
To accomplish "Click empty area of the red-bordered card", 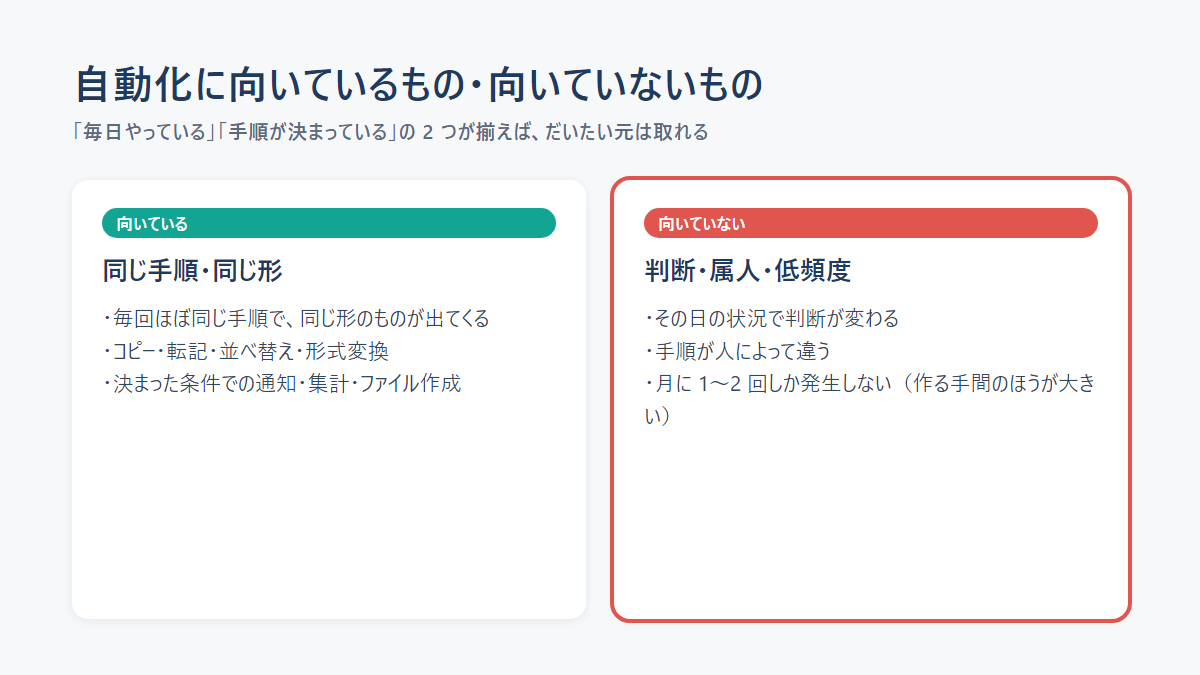I will (x=871, y=520).
